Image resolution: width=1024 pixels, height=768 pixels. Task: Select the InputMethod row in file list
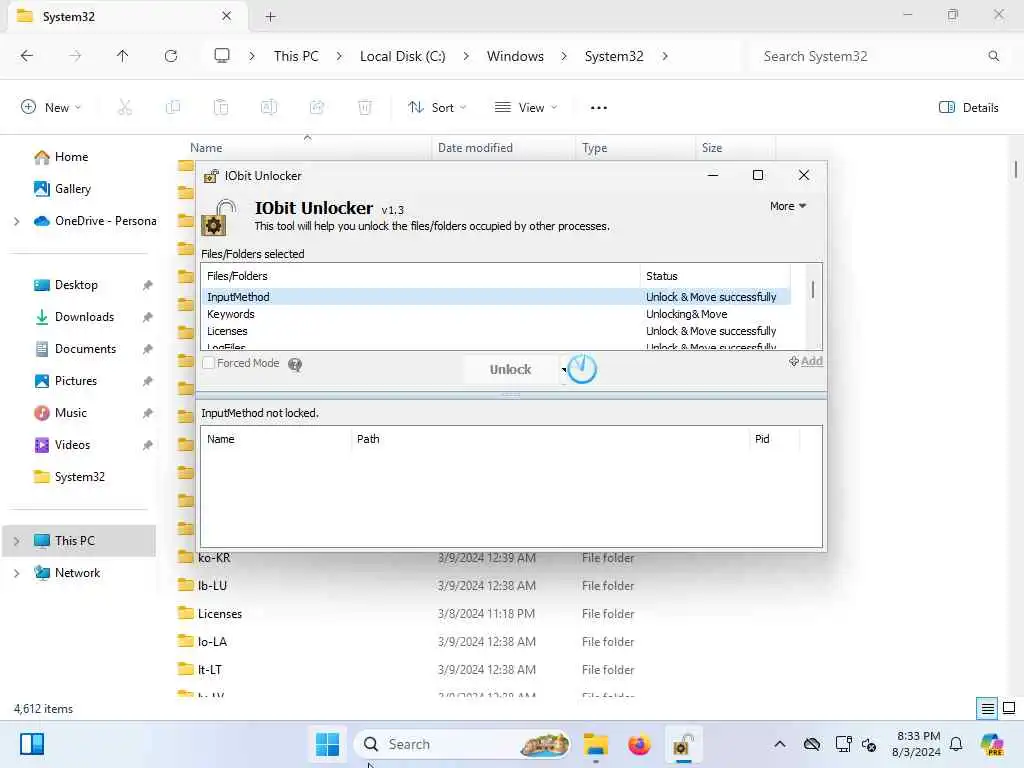tap(496, 297)
